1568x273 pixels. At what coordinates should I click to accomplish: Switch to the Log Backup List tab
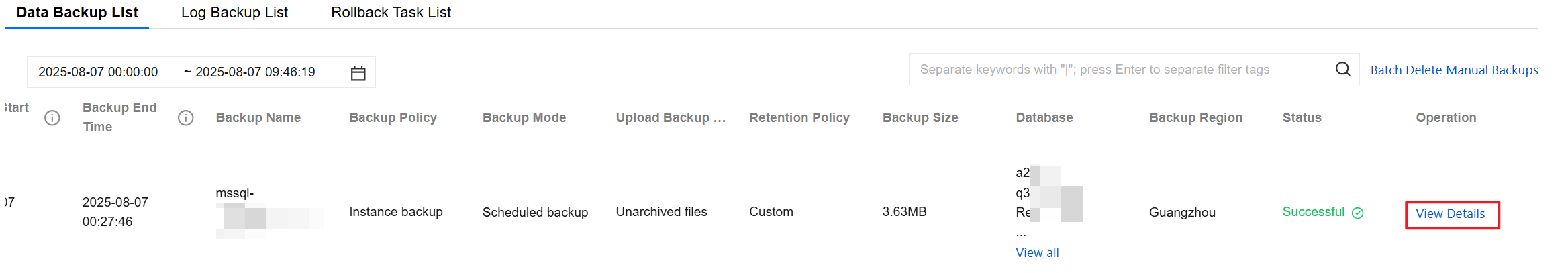tap(234, 13)
